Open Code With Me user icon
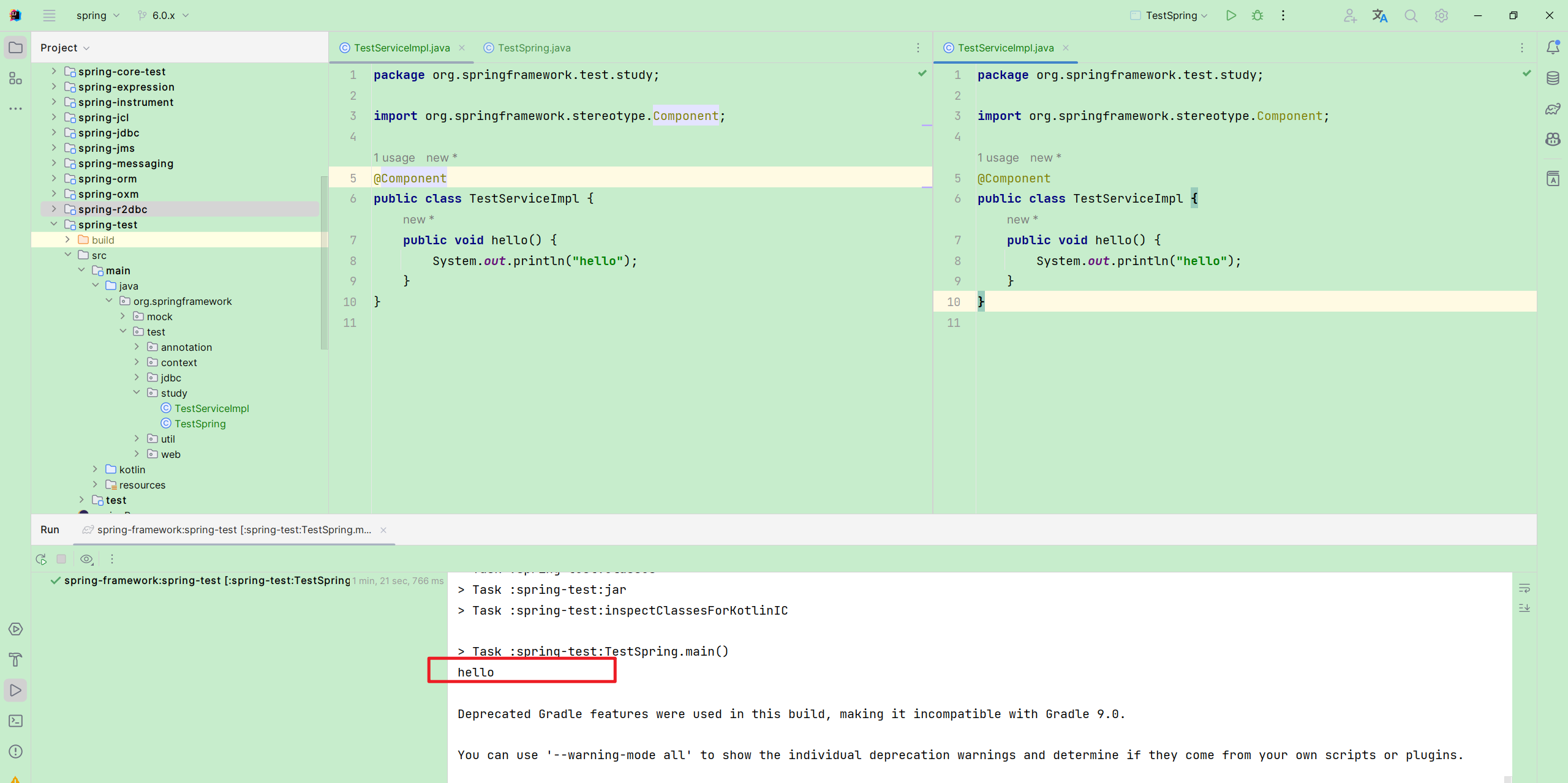The width and height of the screenshot is (1568, 783). click(1349, 15)
